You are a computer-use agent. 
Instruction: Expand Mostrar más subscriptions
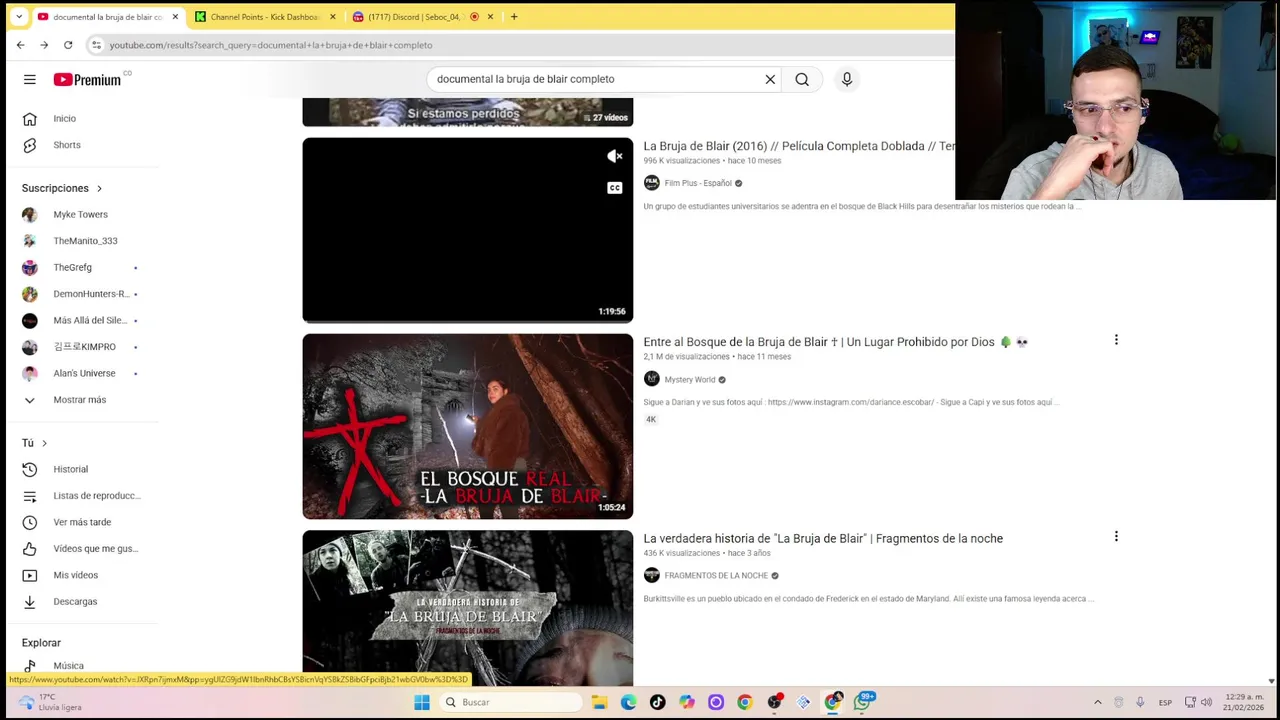pyautogui.click(x=82, y=400)
